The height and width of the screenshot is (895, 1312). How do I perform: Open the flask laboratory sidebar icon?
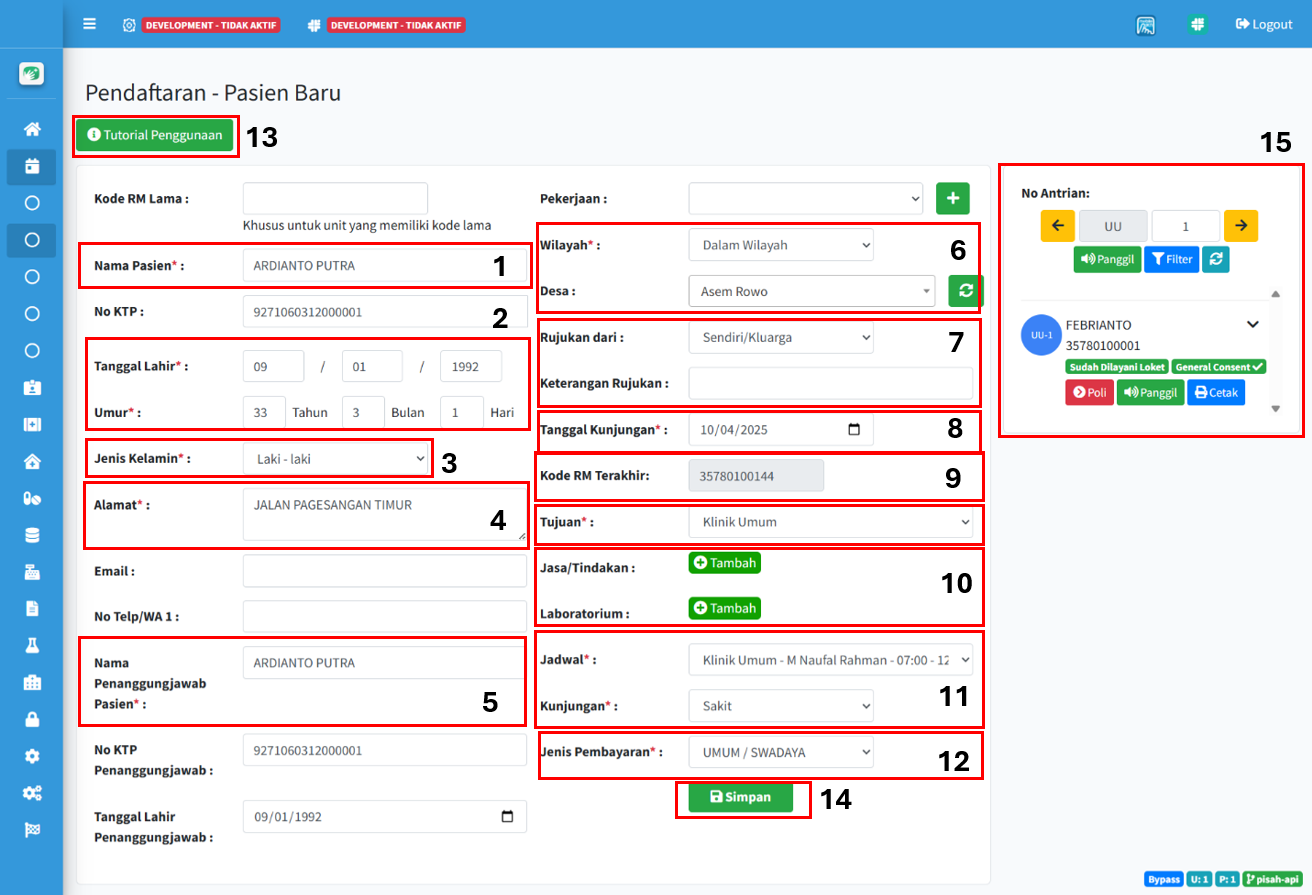tap(32, 645)
